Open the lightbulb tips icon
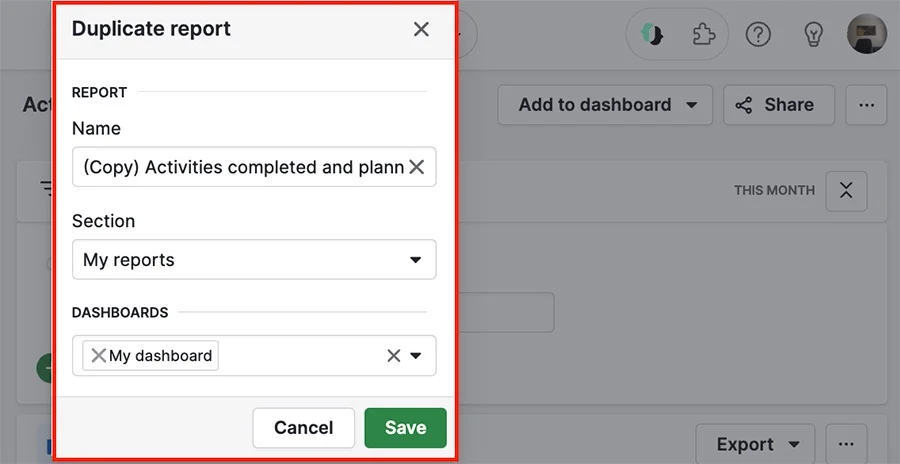Image resolution: width=900 pixels, height=464 pixels. [813, 34]
